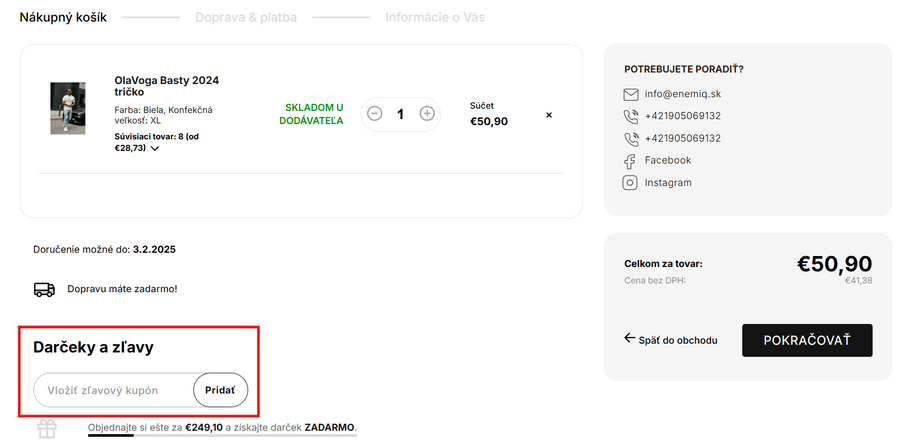900x448 pixels.
Task: Expand the Súvisiaci tovar chevron
Action: pyautogui.click(x=155, y=149)
